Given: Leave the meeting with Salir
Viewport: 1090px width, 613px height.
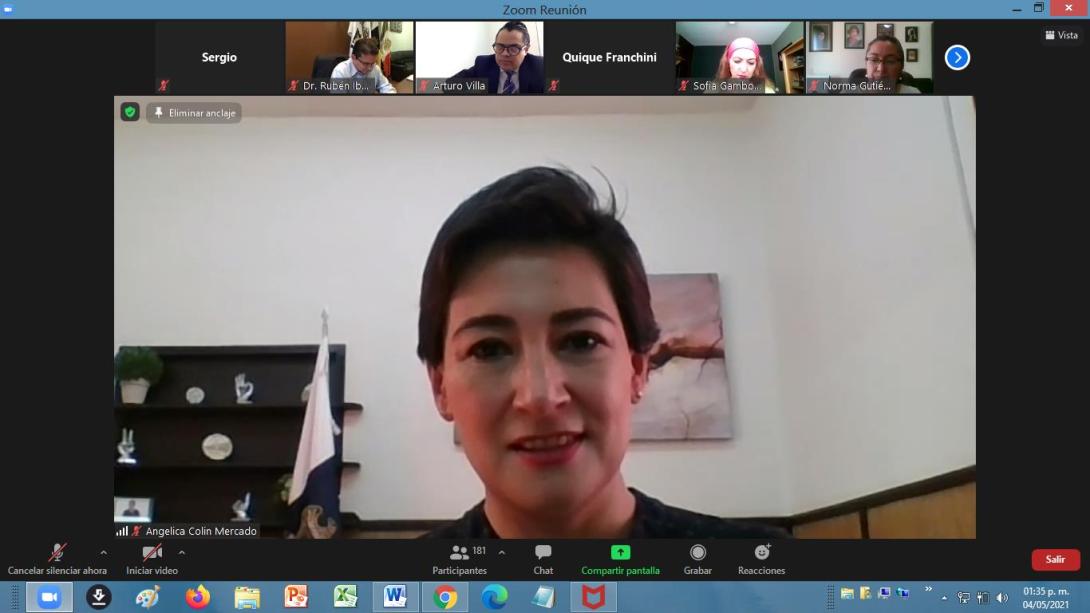Looking at the screenshot, I should click(1055, 559).
